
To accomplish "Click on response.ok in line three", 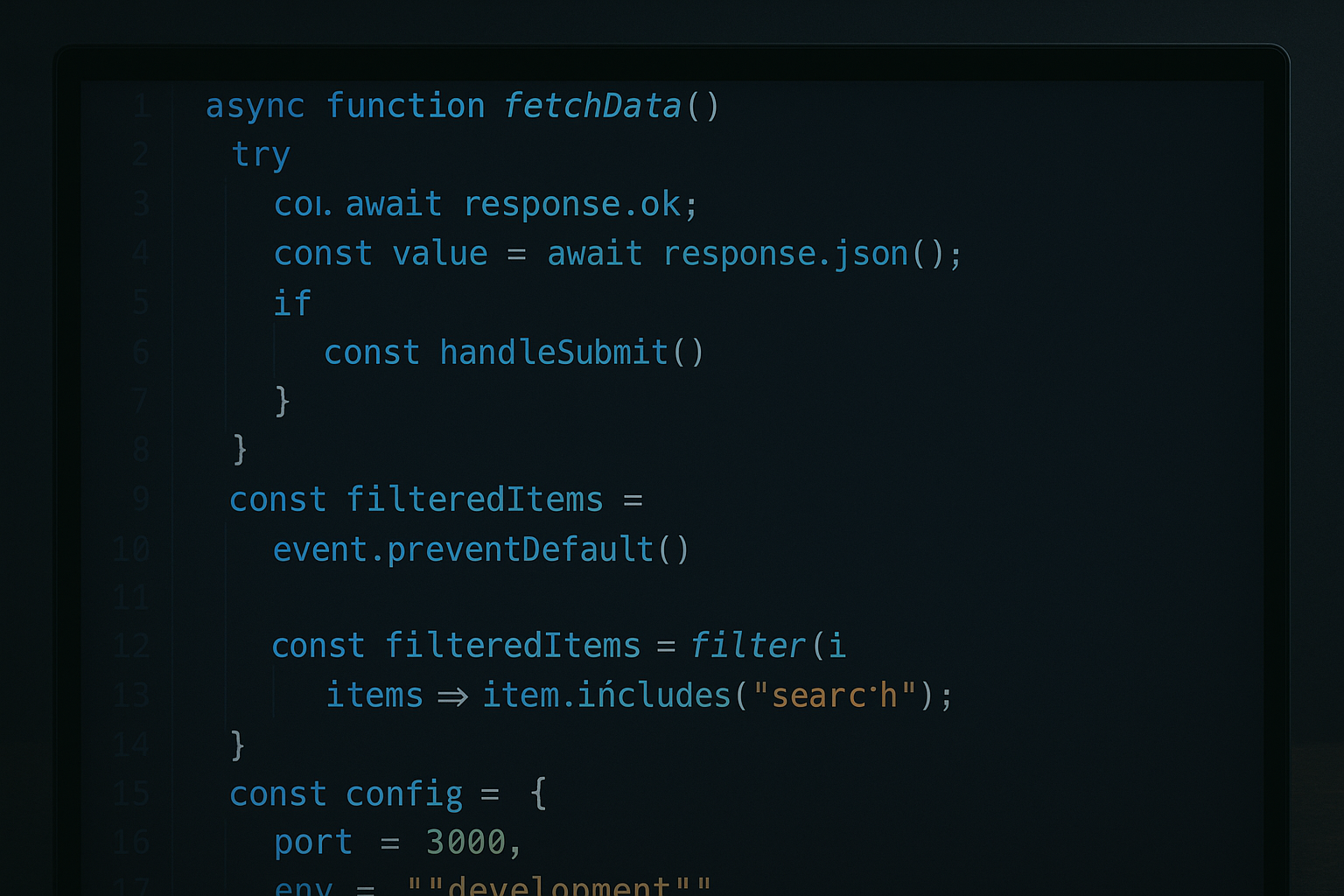I will [x=572, y=204].
